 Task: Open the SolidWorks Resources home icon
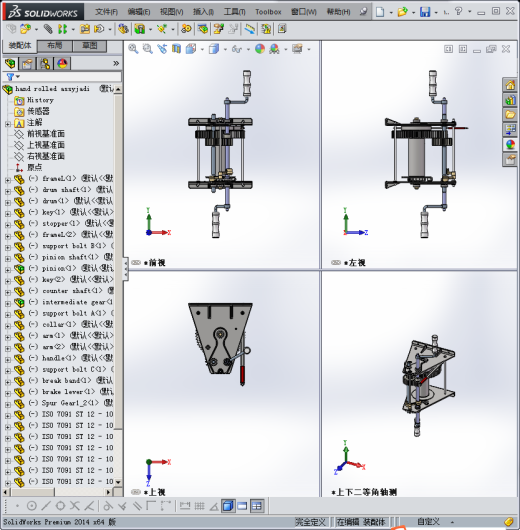(510, 85)
